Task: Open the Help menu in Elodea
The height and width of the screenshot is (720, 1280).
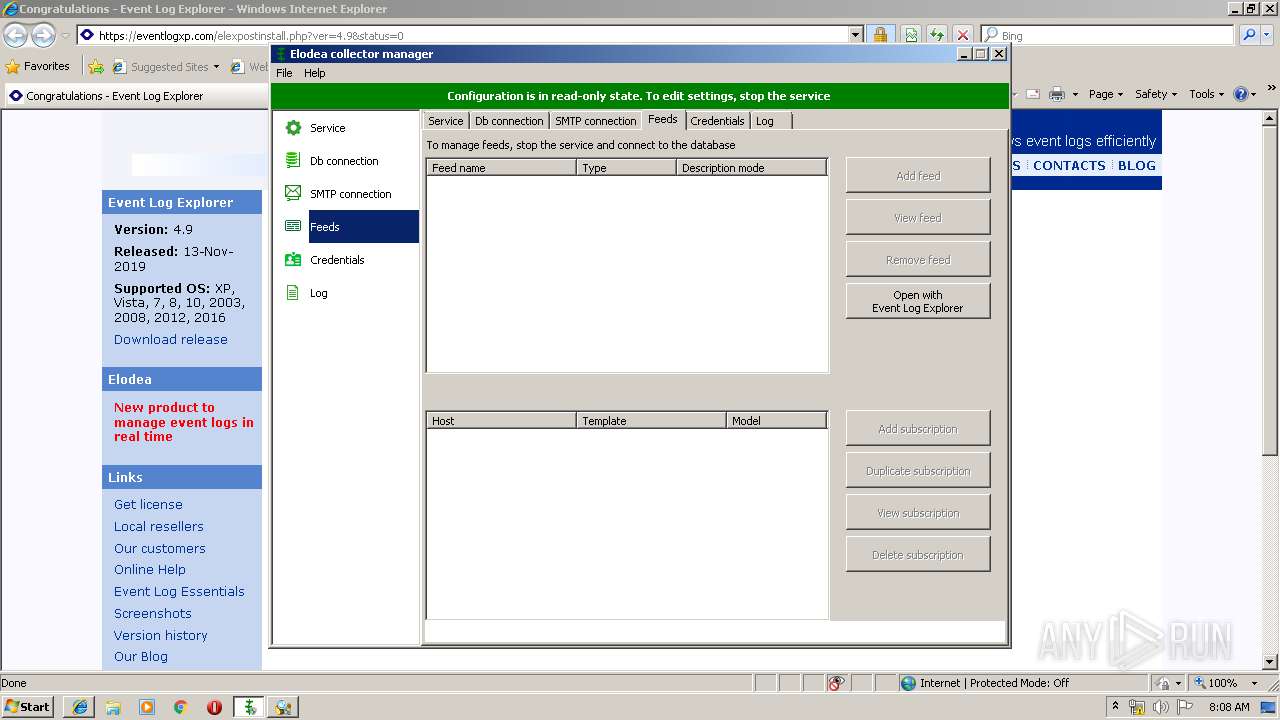Action: 315,73
